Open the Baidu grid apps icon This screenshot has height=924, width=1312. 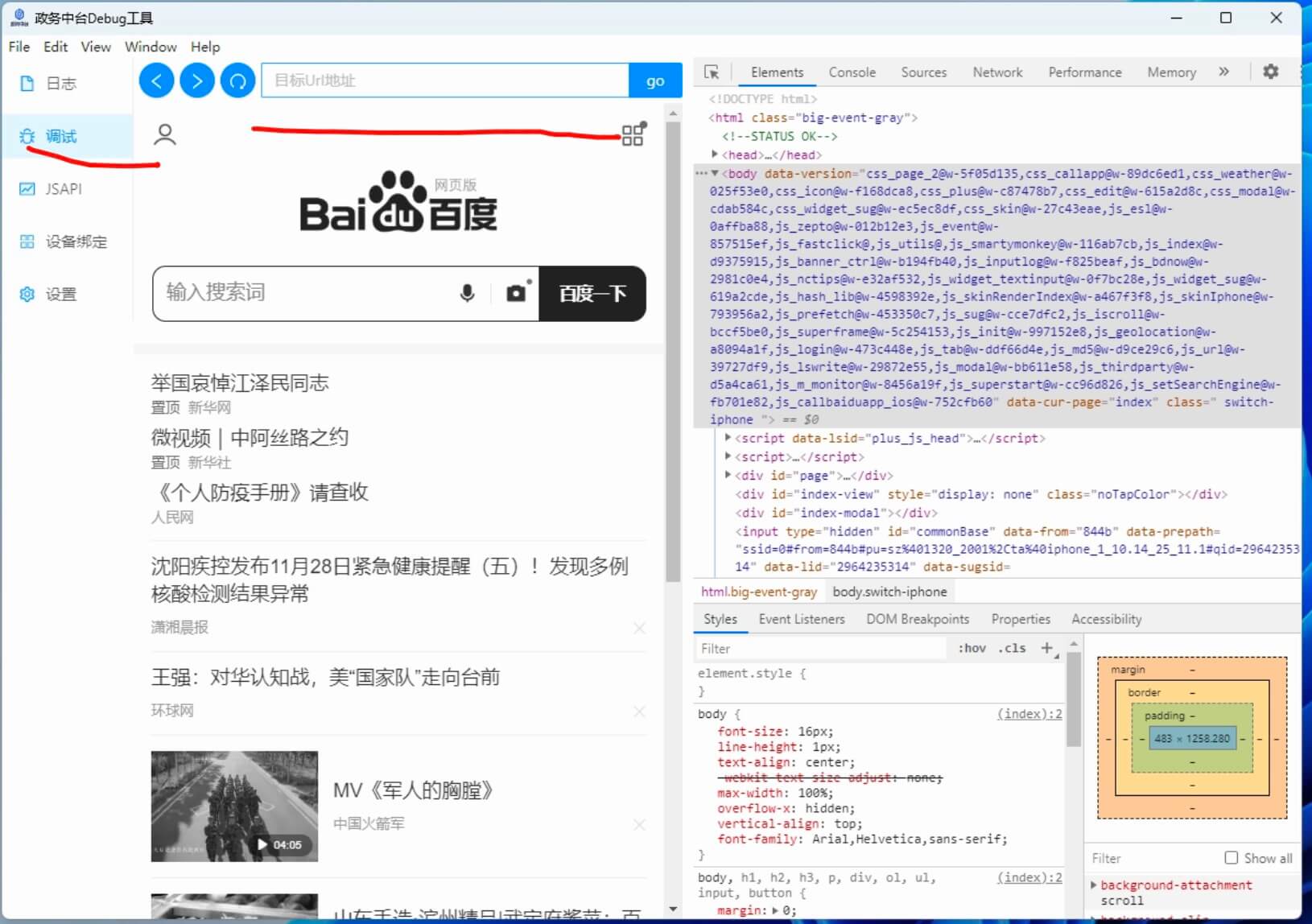pos(633,134)
